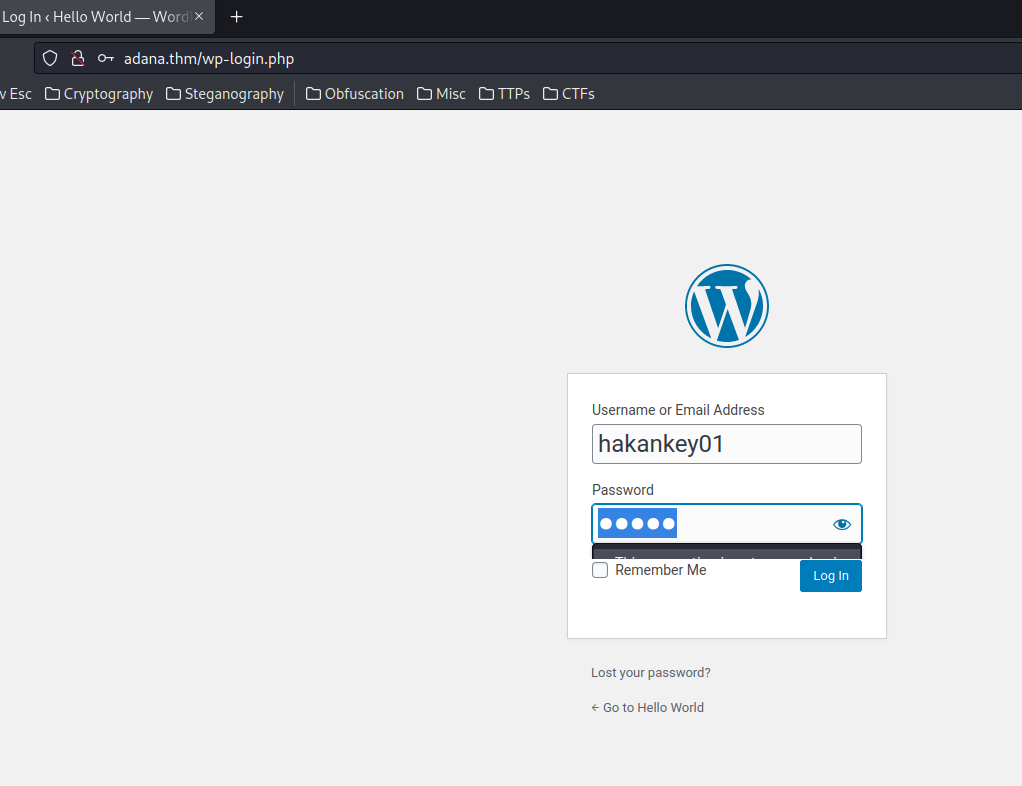This screenshot has height=786, width=1022.
Task: Open the Obfuscation bookmarks folder
Action: (x=355, y=94)
